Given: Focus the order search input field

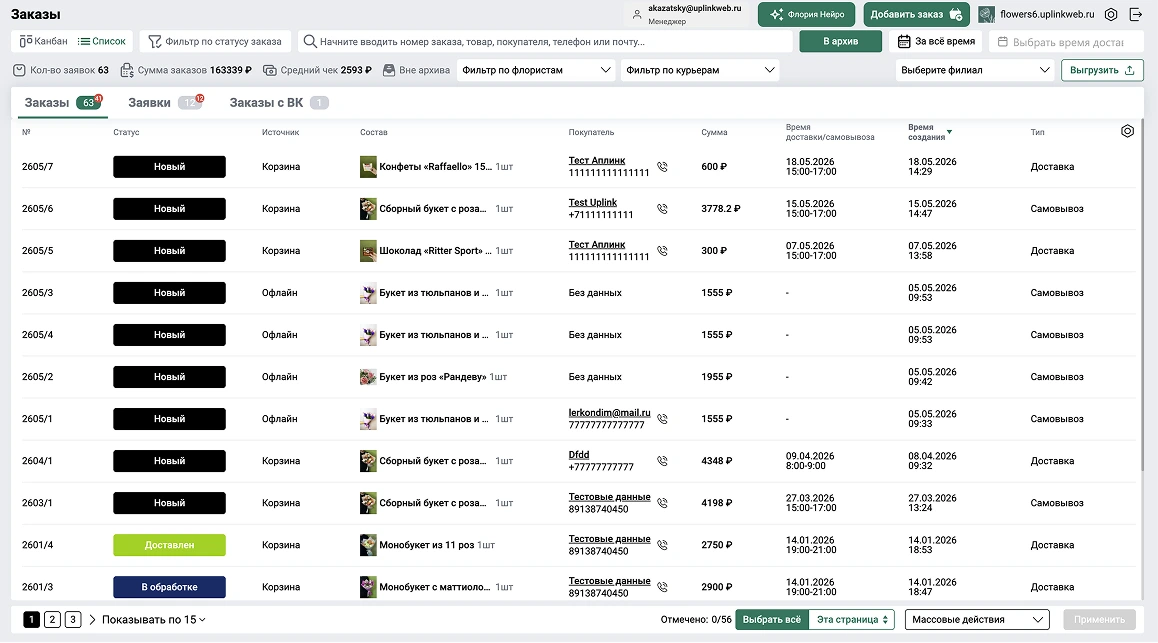Looking at the screenshot, I should coord(545,41).
